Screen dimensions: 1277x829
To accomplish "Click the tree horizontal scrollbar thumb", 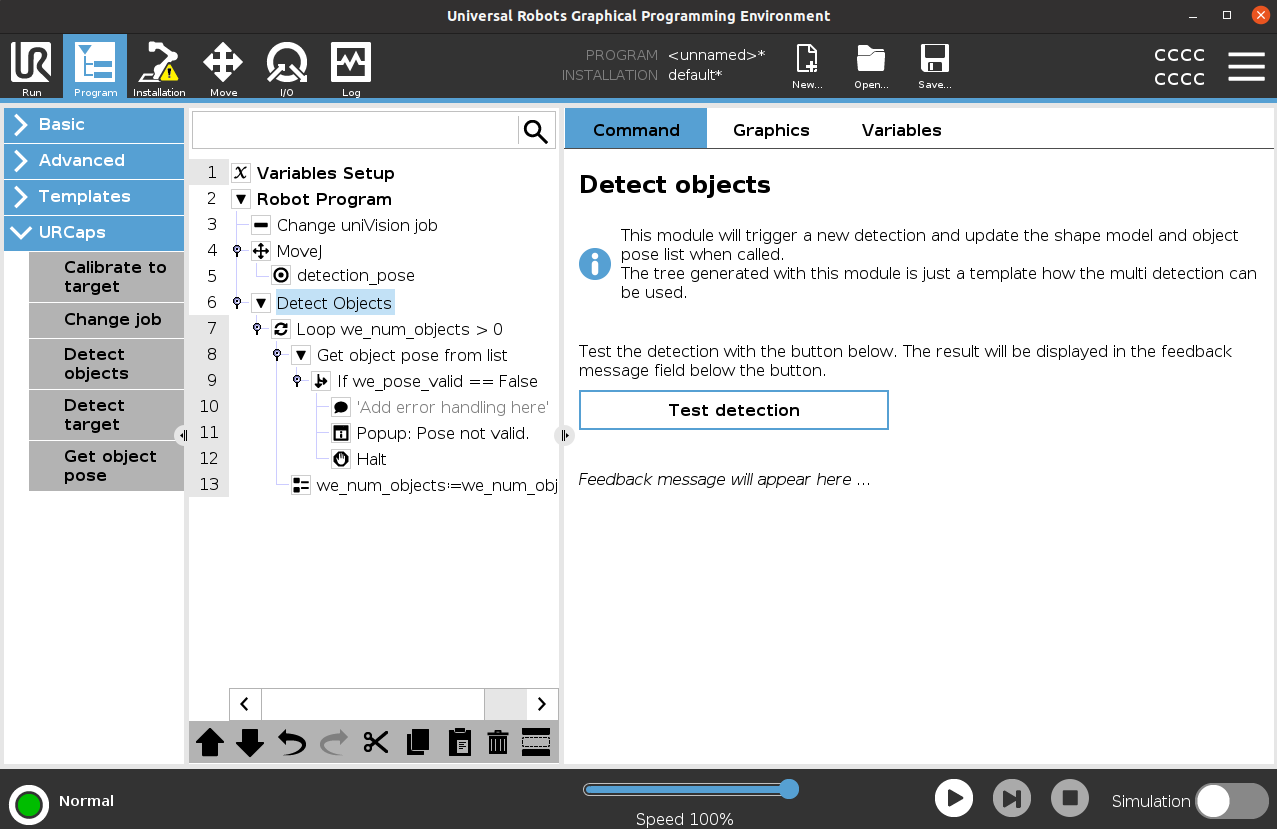I will pos(373,704).
